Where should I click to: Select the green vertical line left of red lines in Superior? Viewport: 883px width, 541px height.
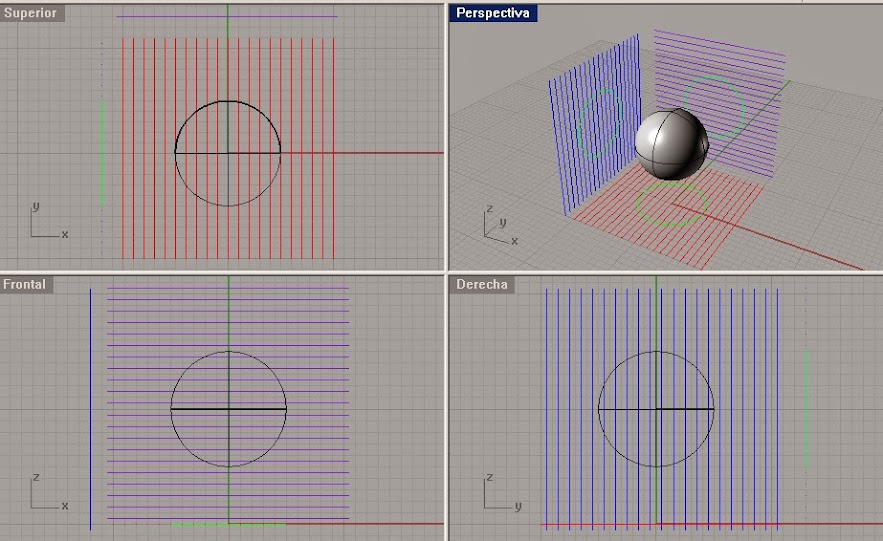pos(102,153)
